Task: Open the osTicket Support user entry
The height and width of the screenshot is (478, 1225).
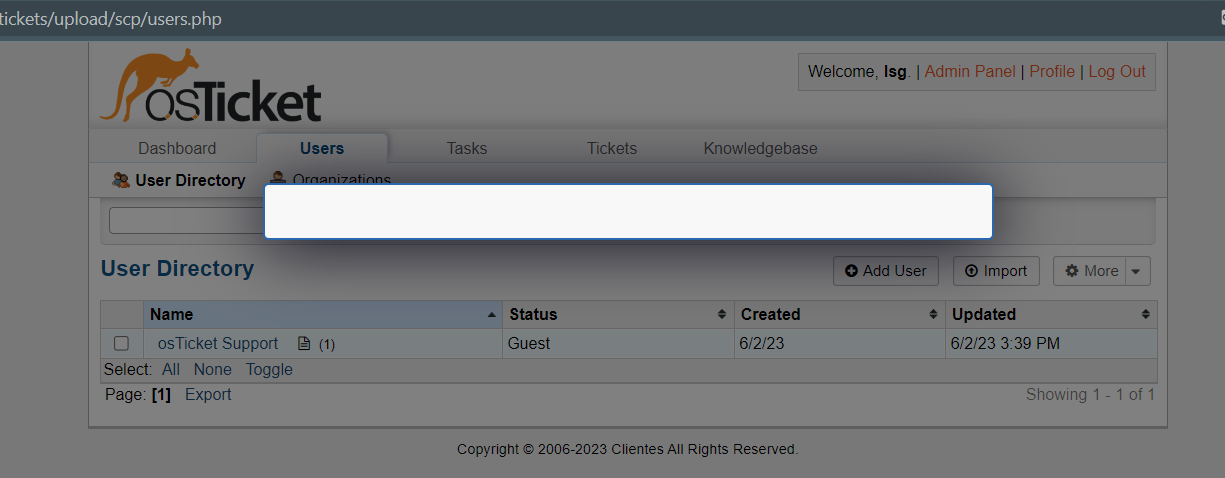Action: click(x=218, y=344)
